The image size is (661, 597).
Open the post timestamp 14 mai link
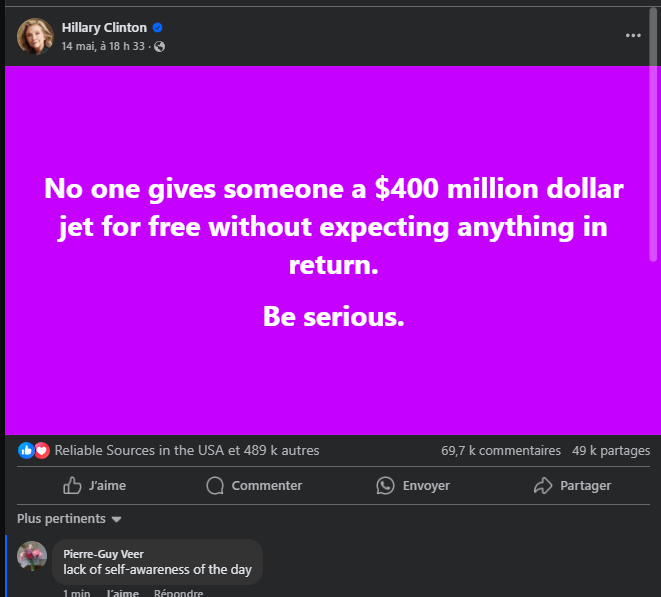tap(103, 47)
